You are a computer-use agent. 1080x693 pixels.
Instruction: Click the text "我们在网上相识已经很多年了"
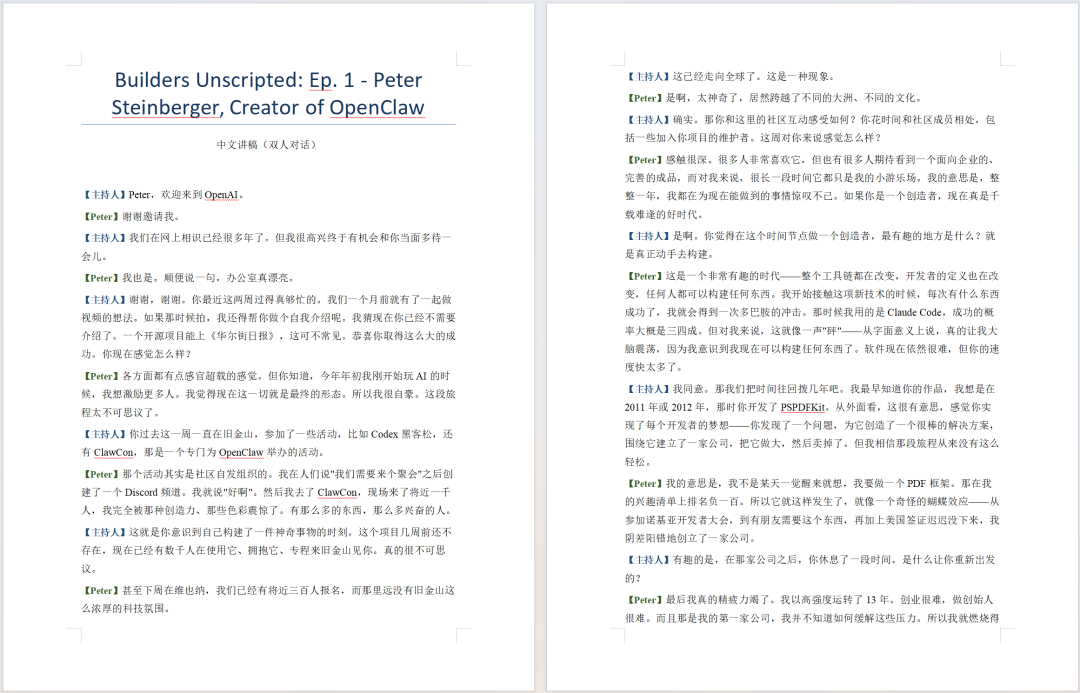tap(200, 238)
